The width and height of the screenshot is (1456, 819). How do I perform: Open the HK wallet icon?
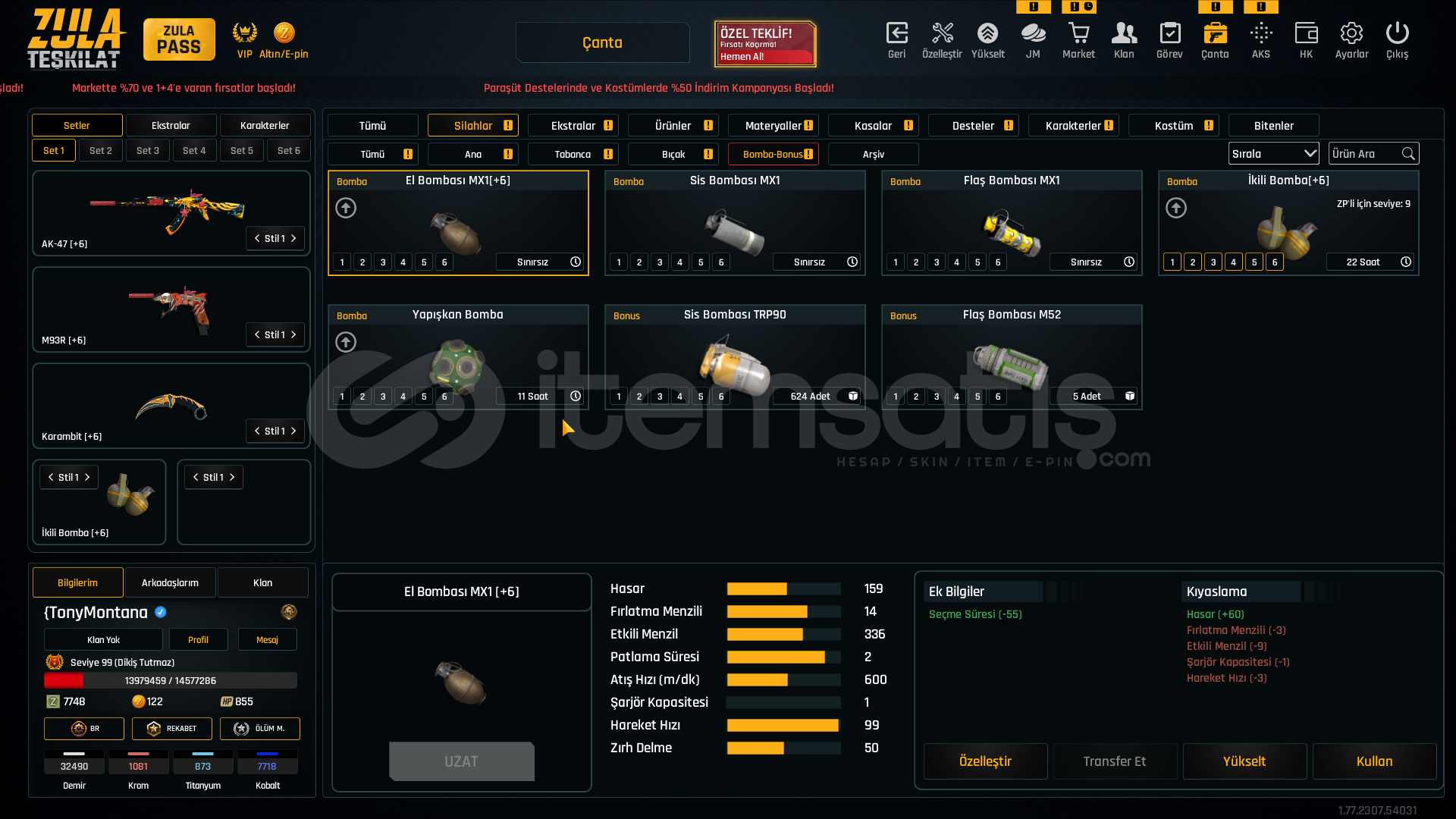pyautogui.click(x=1306, y=33)
